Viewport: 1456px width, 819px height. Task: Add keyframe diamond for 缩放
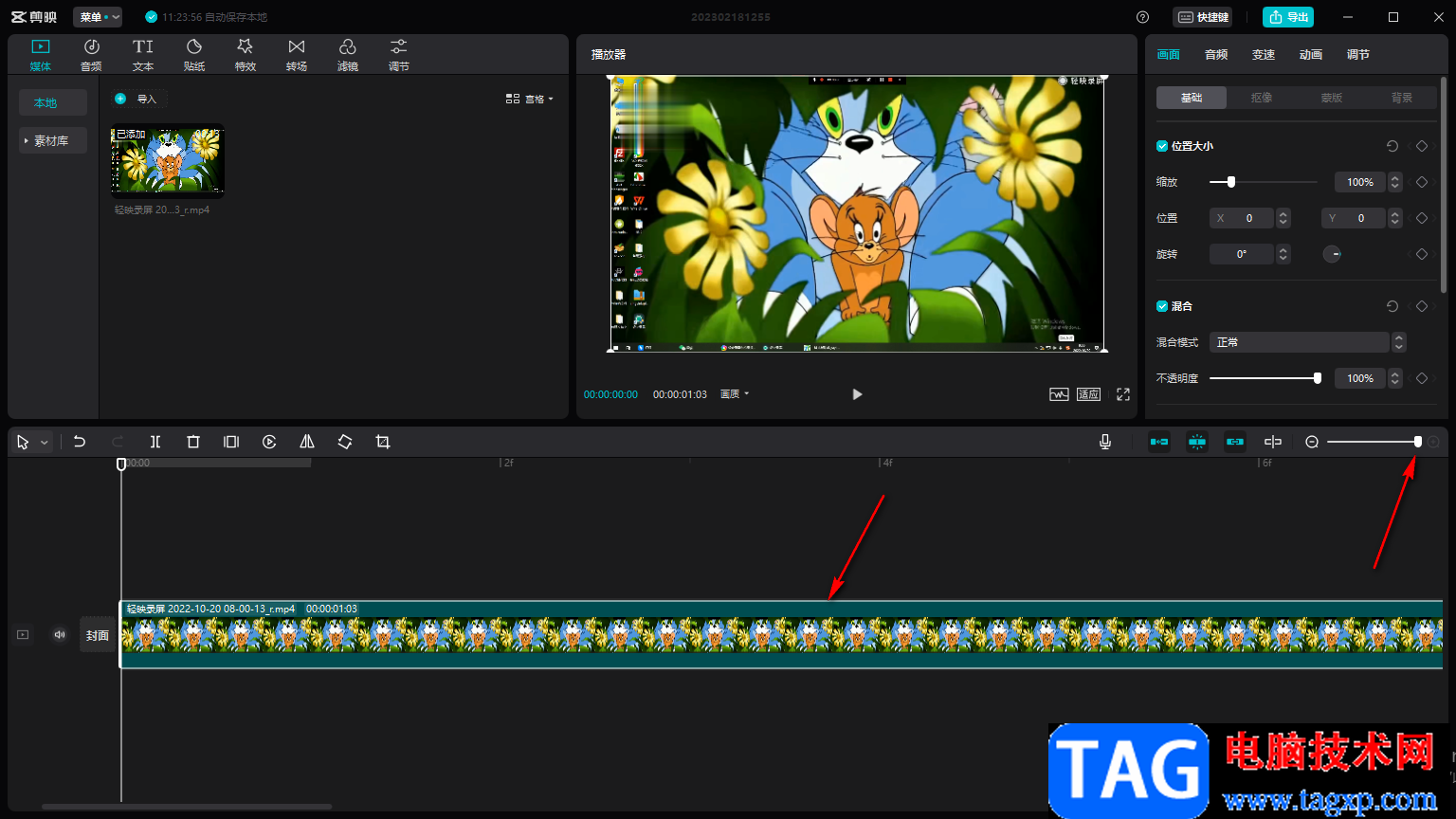point(1422,182)
